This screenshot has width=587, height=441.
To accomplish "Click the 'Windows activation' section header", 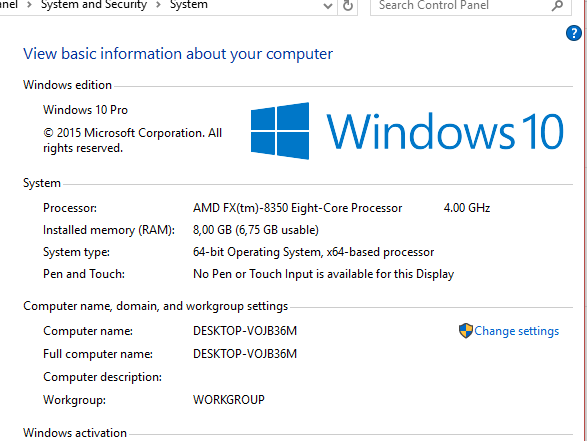I will tap(75, 433).
